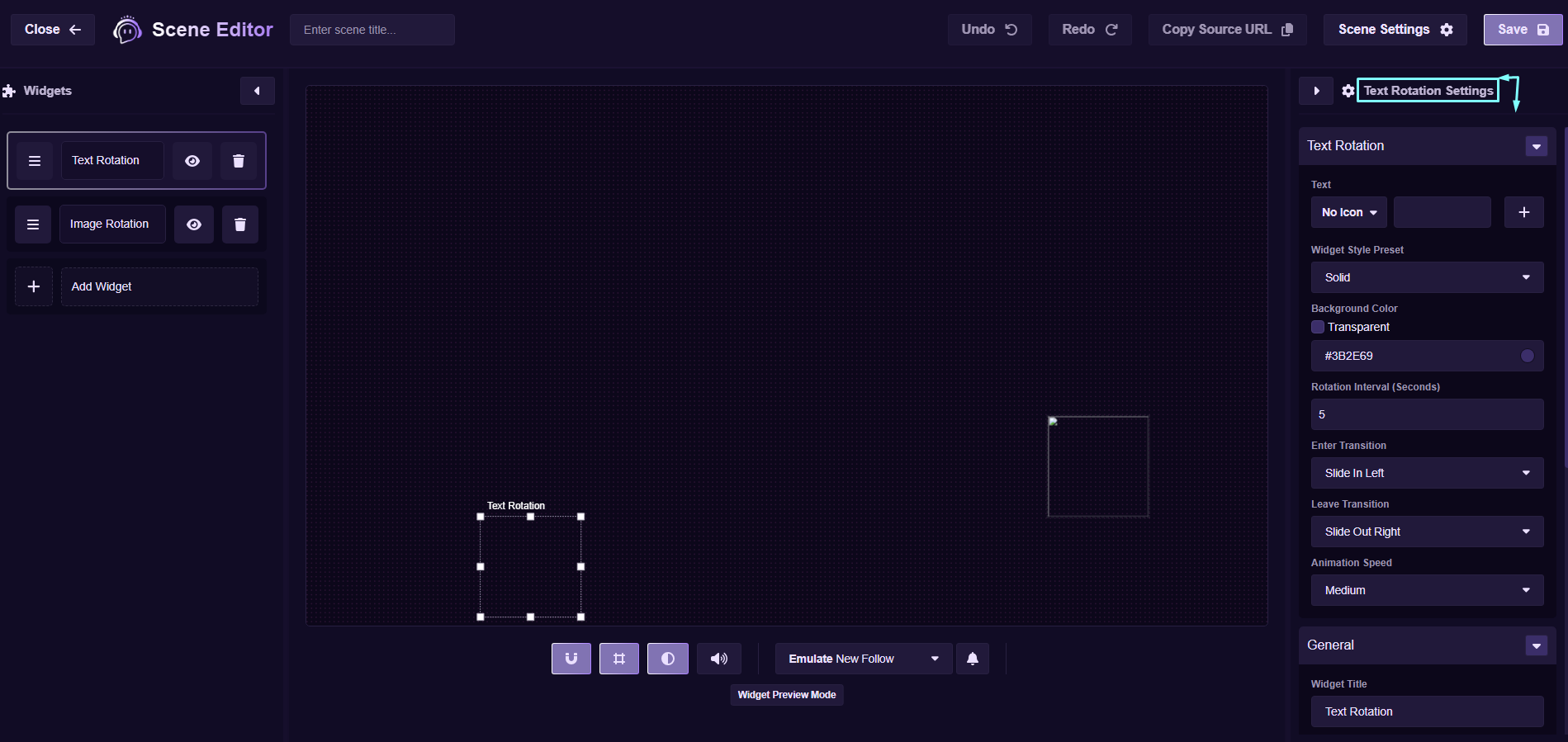
Task: Collapse the Text Rotation section
Action: click(1537, 147)
